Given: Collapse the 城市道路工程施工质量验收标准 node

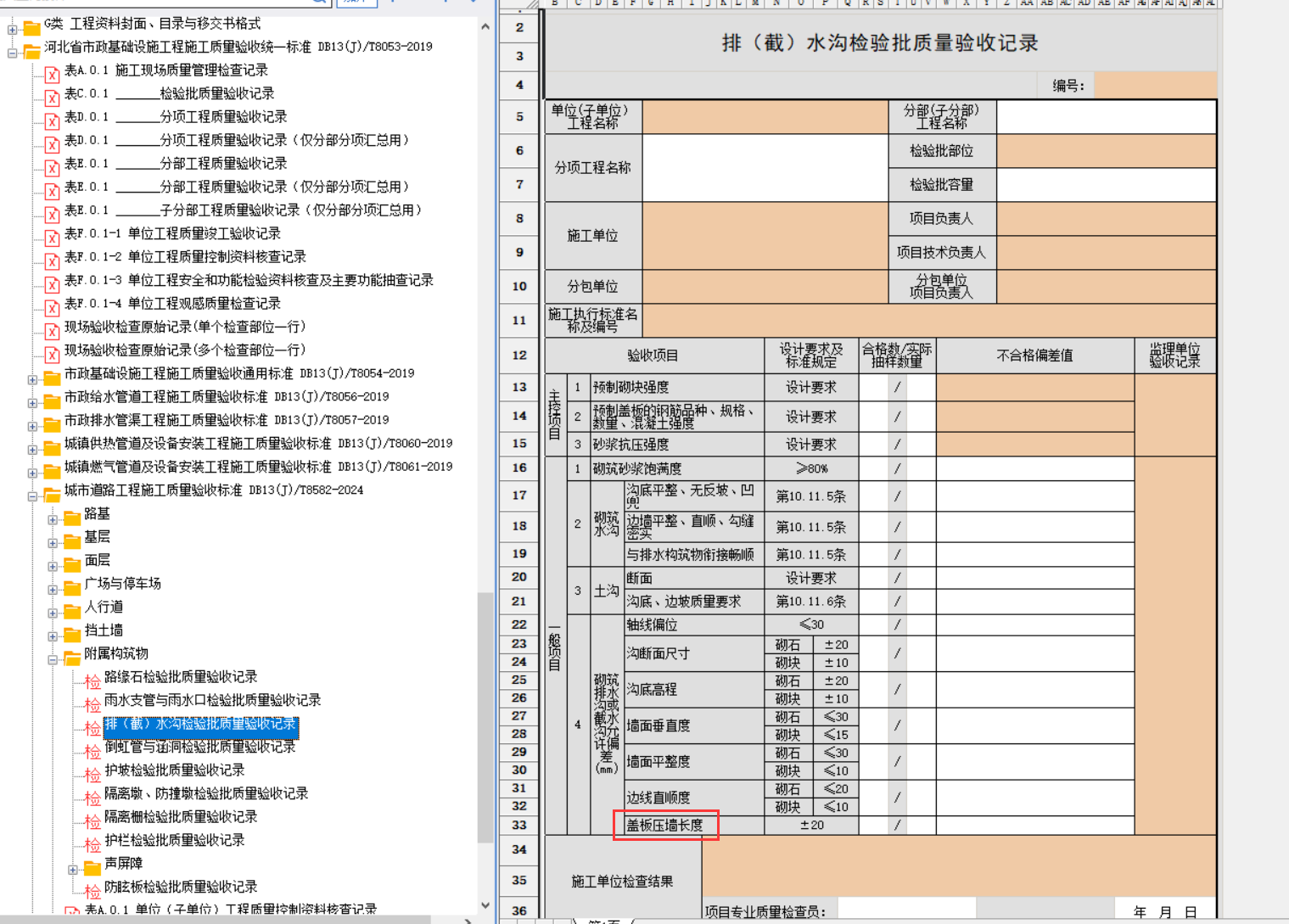Looking at the screenshot, I should pyautogui.click(x=32, y=496).
